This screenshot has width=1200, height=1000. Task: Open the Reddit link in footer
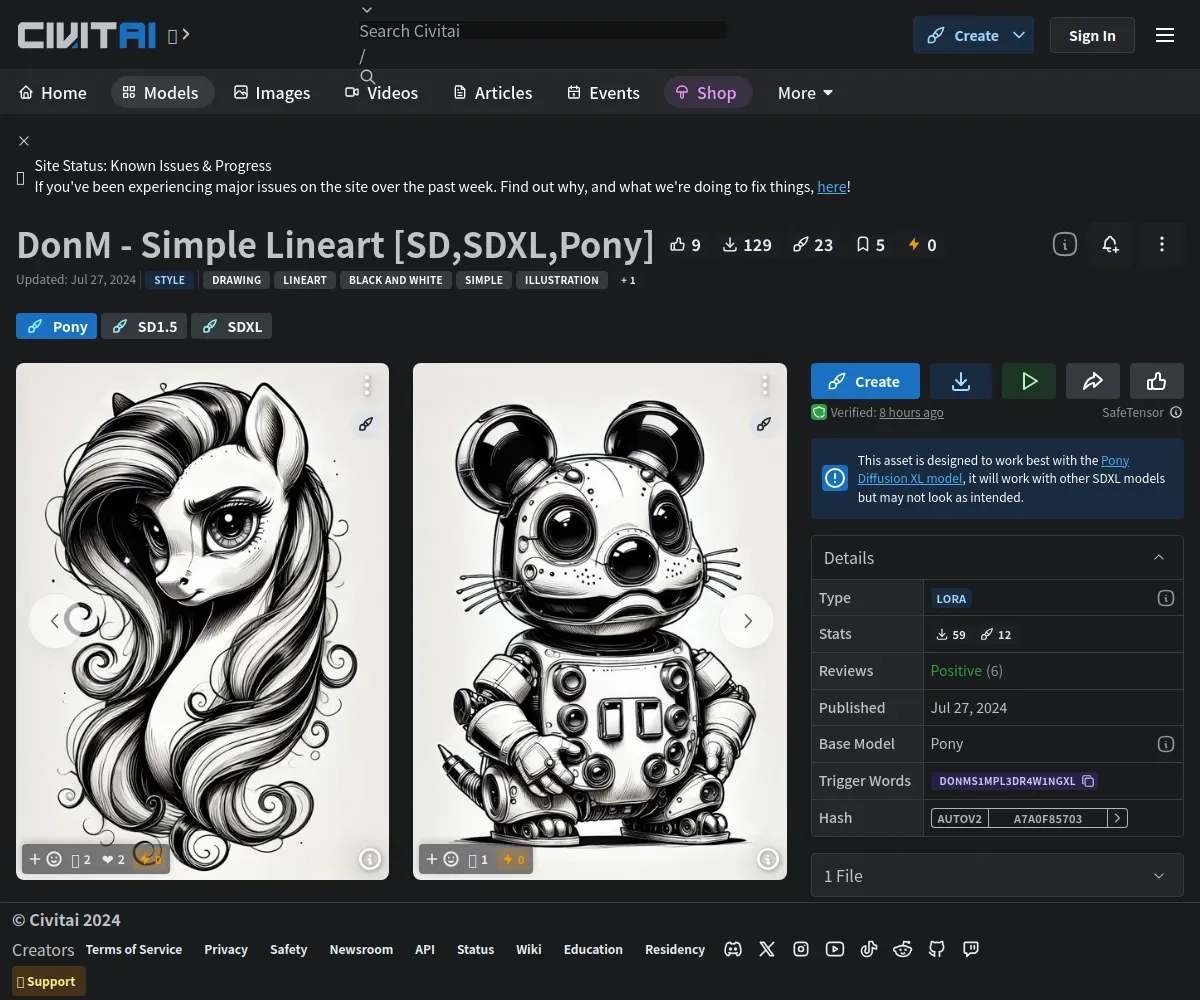(x=903, y=949)
